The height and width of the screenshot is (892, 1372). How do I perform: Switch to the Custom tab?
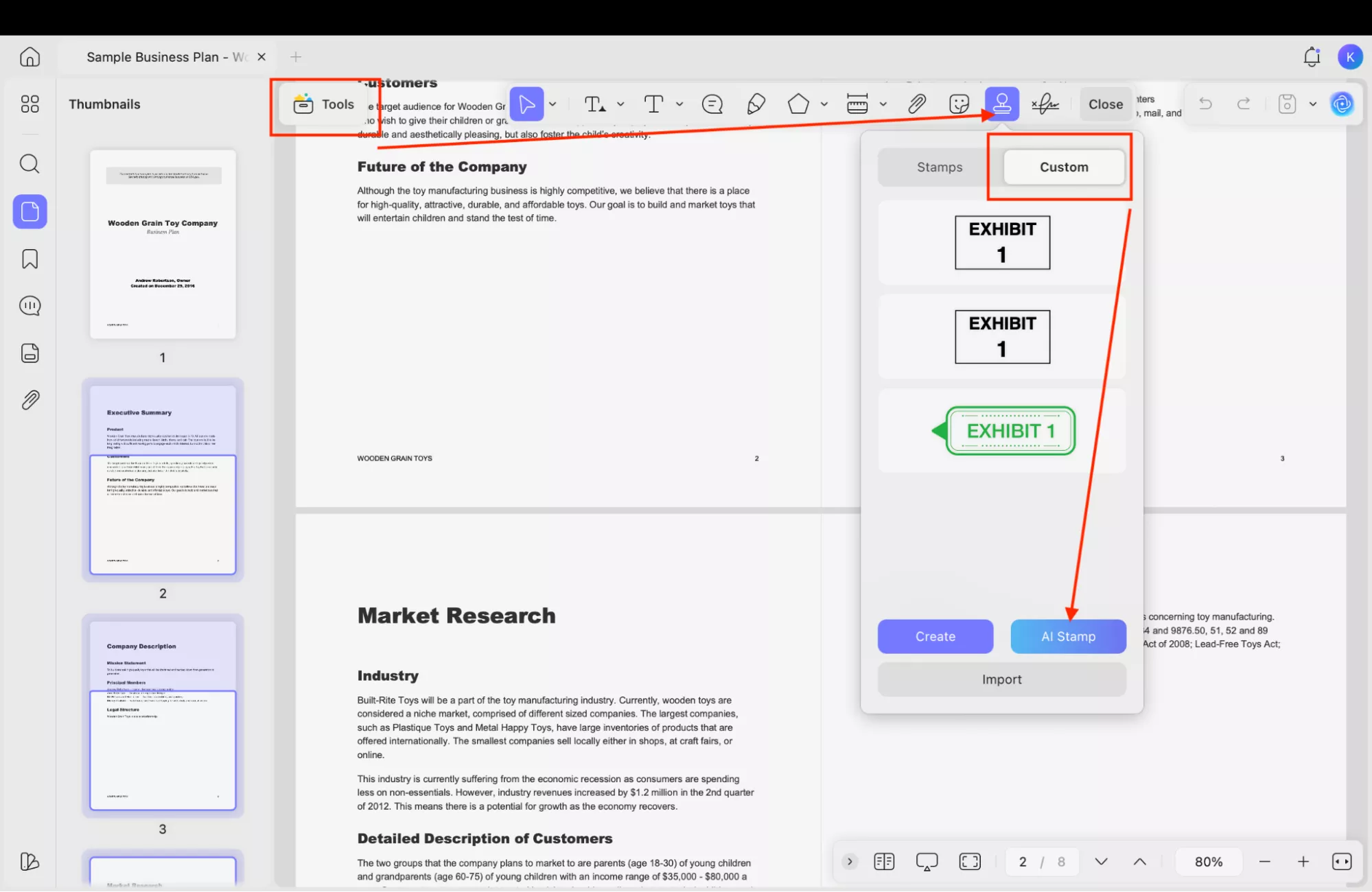(x=1063, y=167)
